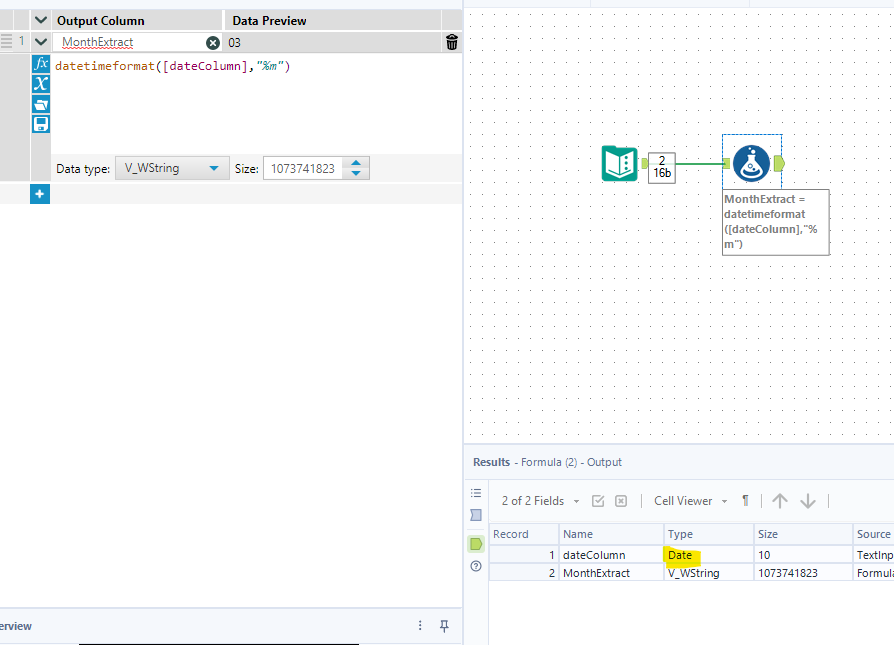Increase Size using the stepper up arrow

click(x=356, y=163)
